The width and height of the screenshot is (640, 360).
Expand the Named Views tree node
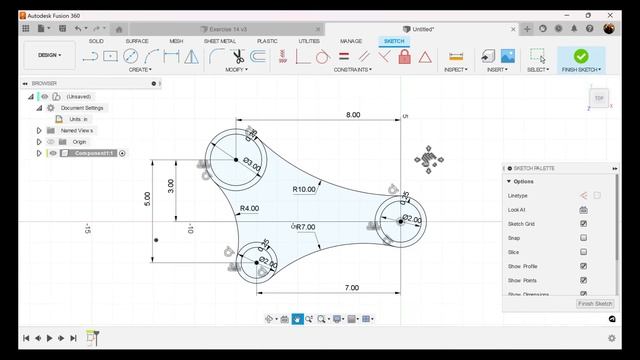[39, 131]
